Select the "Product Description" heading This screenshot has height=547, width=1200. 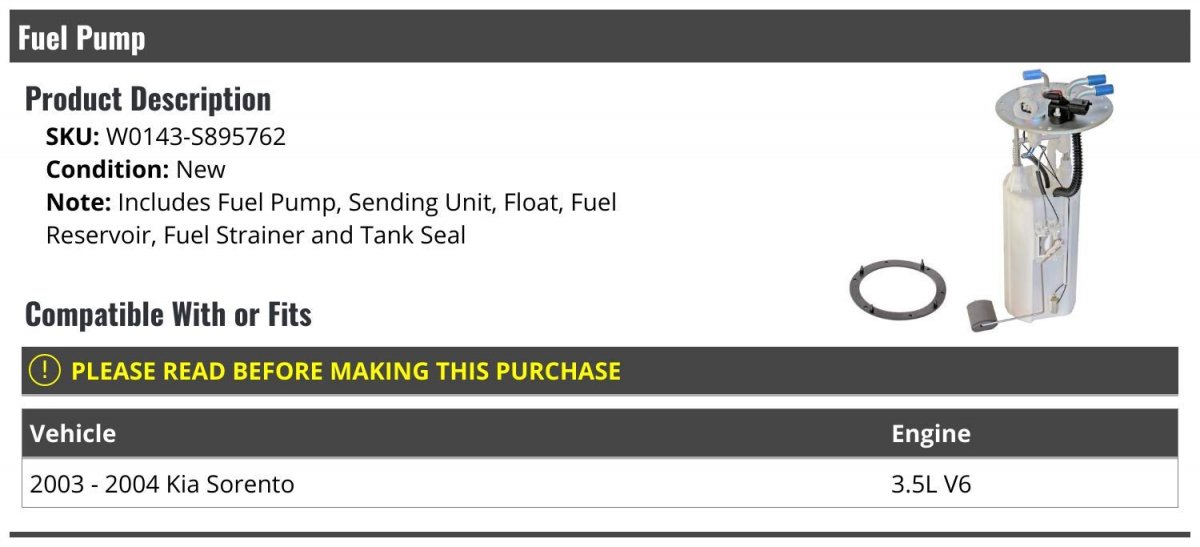[148, 99]
